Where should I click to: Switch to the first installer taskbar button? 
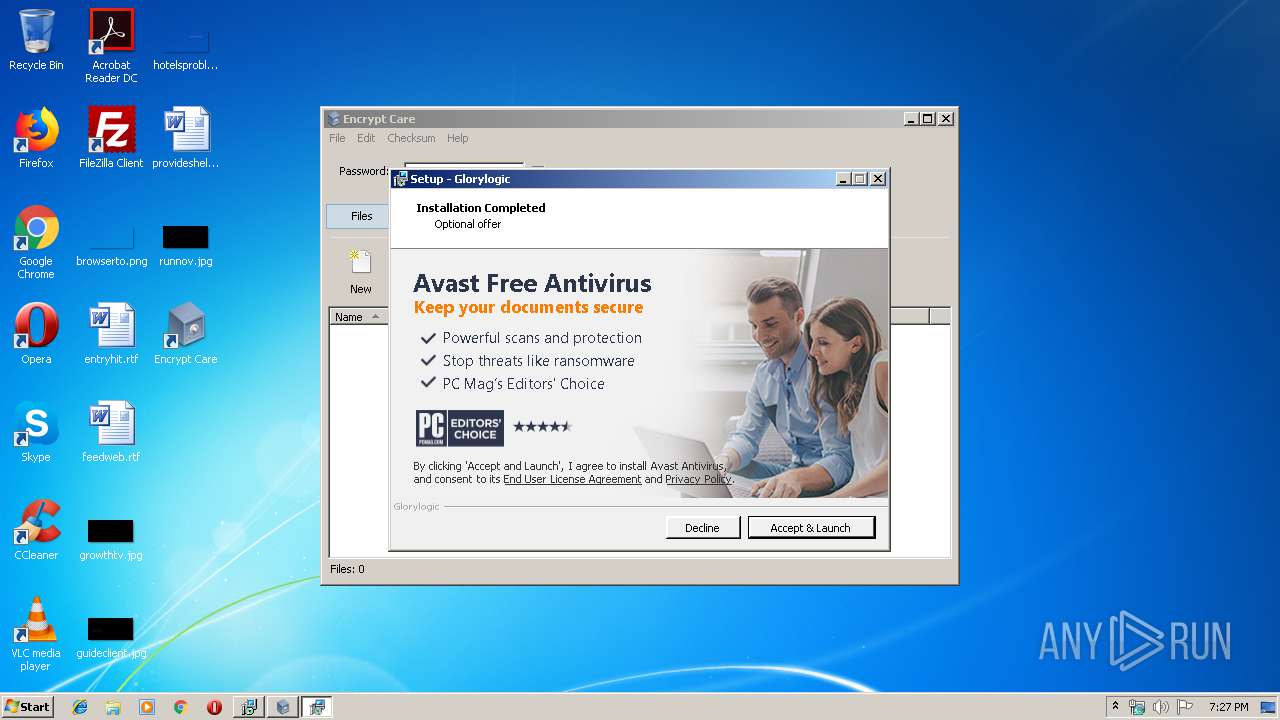point(249,707)
